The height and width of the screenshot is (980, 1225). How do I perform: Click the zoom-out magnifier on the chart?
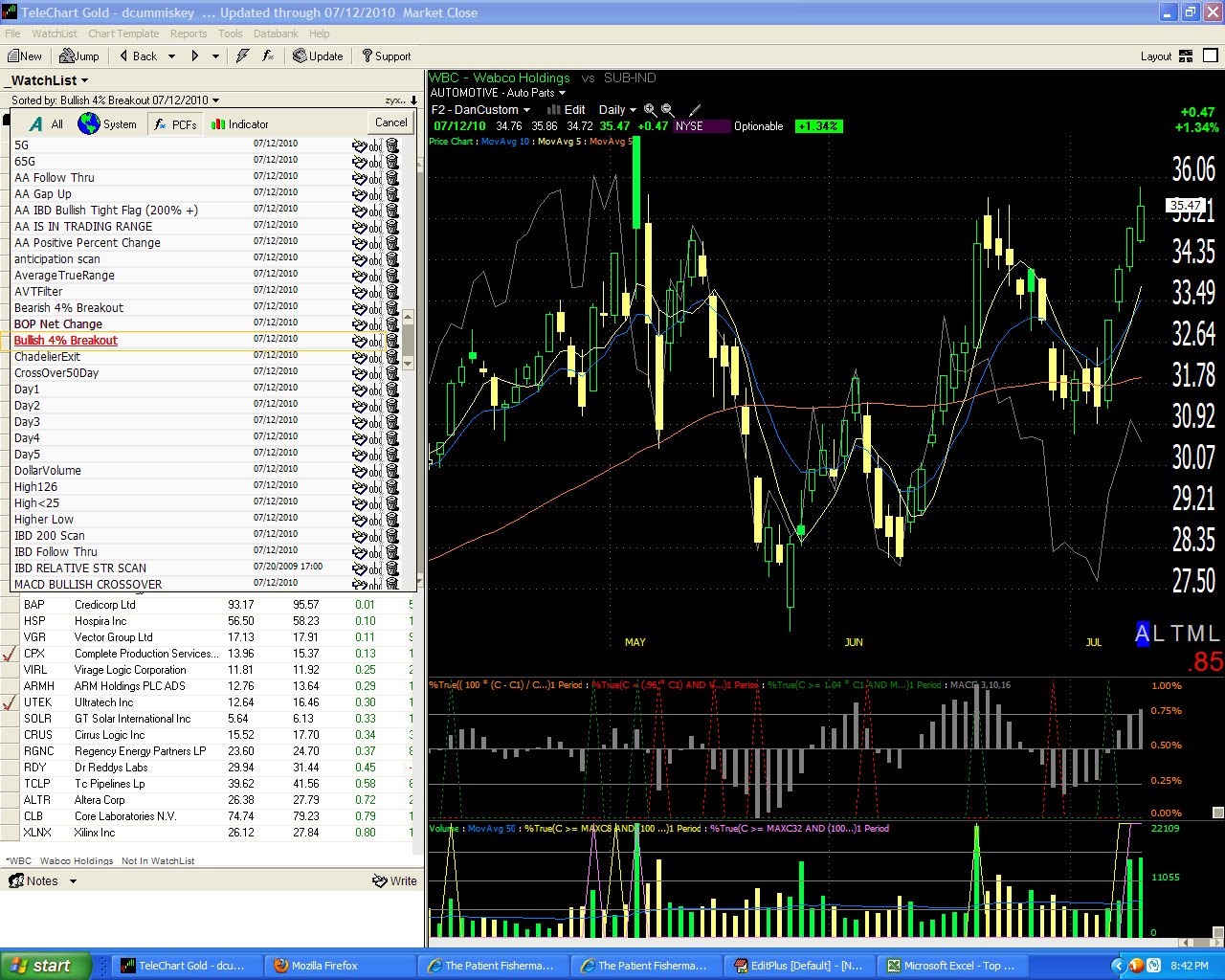point(668,109)
